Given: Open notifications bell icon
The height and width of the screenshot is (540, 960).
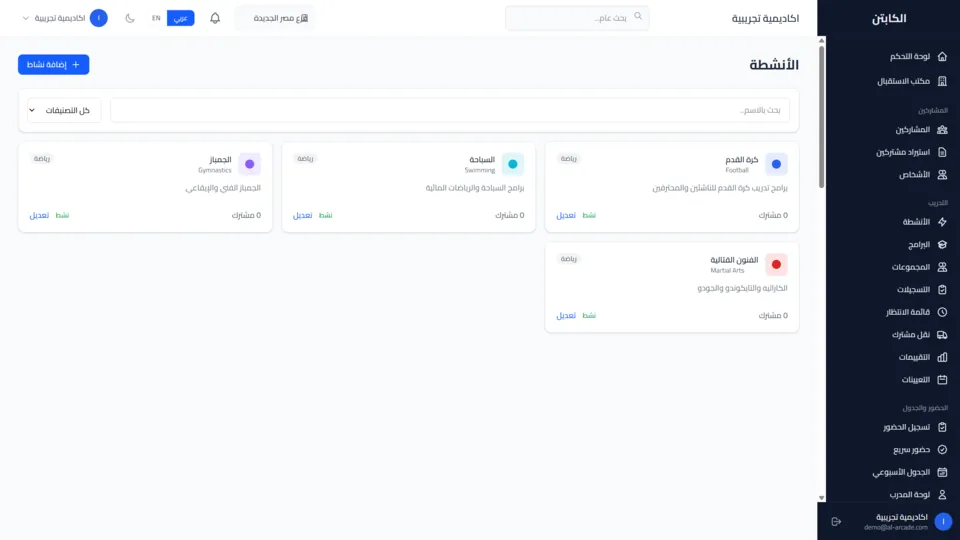Looking at the screenshot, I should click(215, 18).
